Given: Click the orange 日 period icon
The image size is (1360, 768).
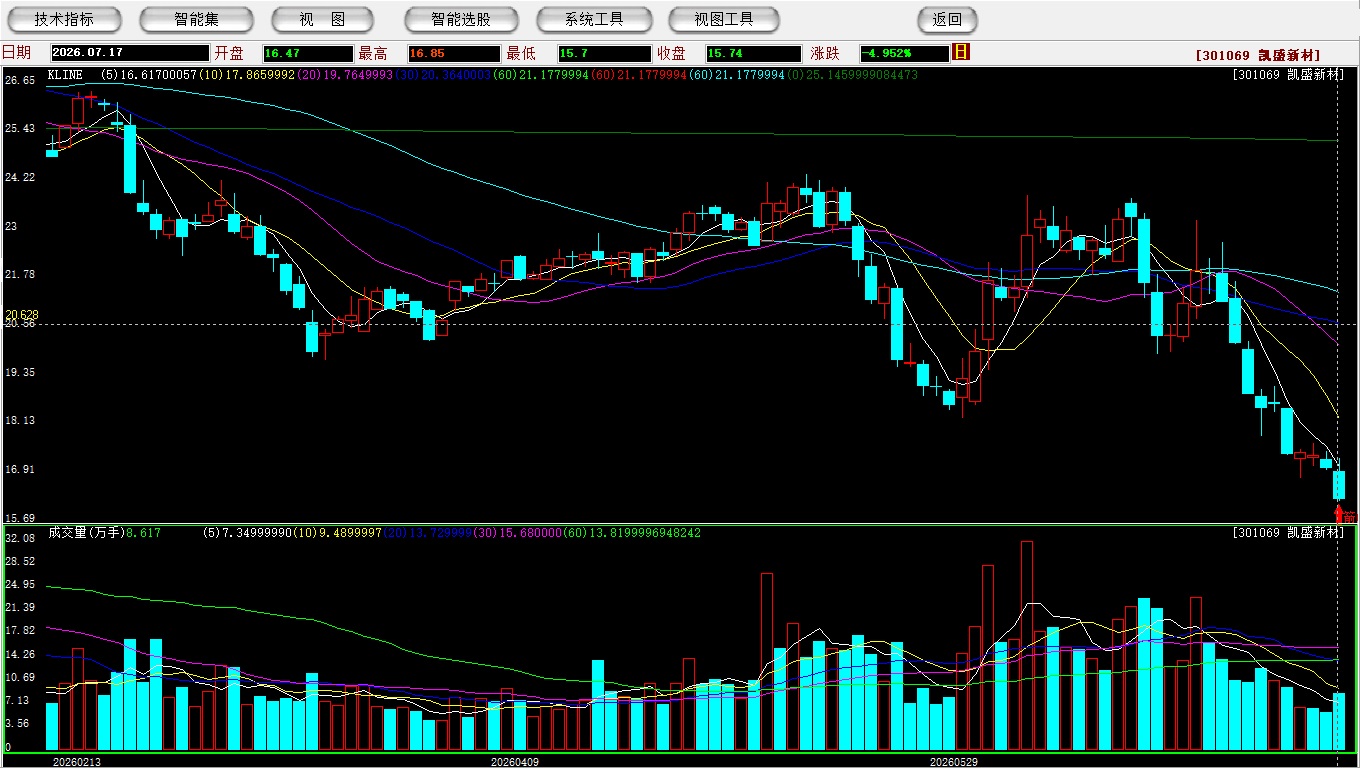Looking at the screenshot, I should pyautogui.click(x=961, y=52).
